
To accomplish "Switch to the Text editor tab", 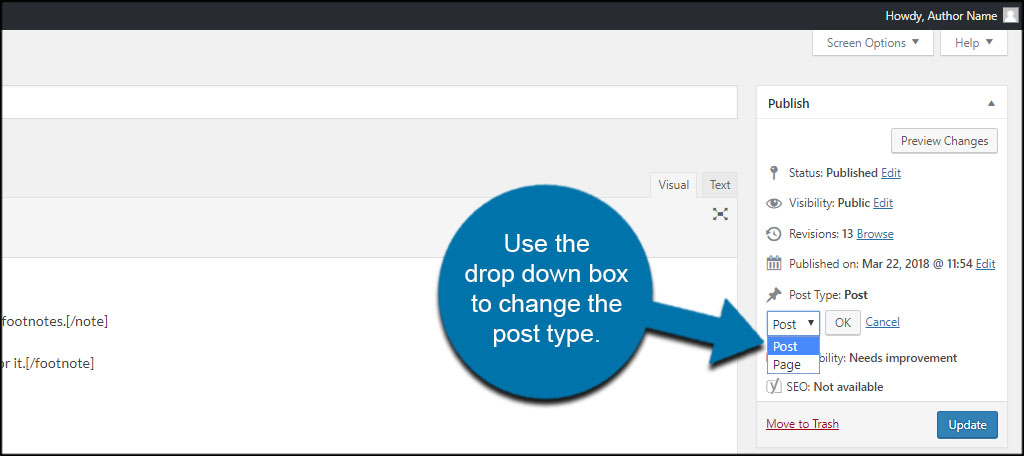I will click(x=720, y=185).
